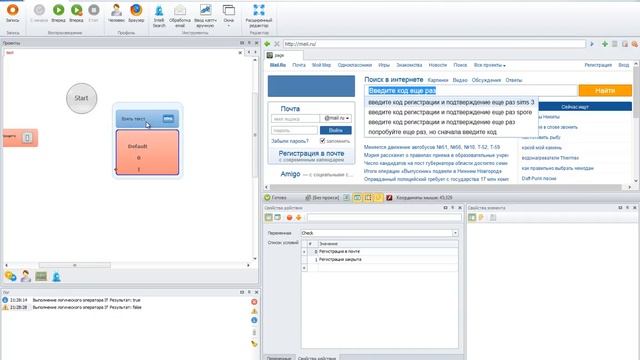Open the Новости nav link
Screen dimensions: 640x360
pyautogui.click(x=438, y=65)
